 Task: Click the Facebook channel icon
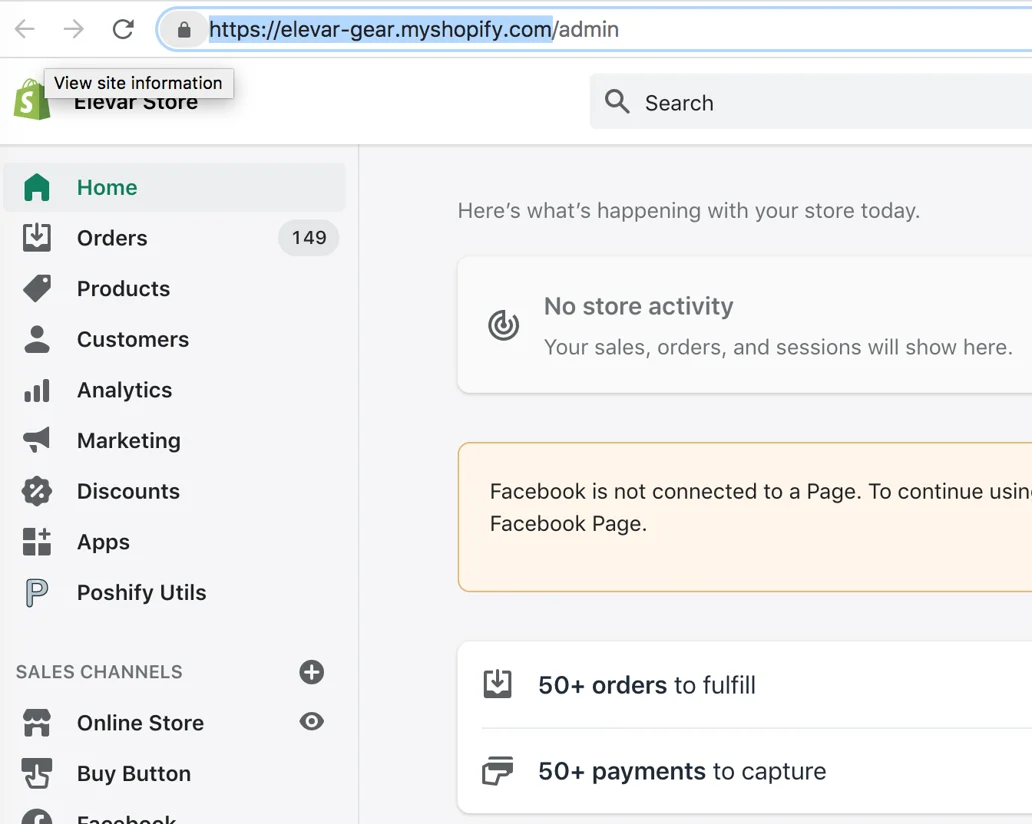[x=37, y=816]
